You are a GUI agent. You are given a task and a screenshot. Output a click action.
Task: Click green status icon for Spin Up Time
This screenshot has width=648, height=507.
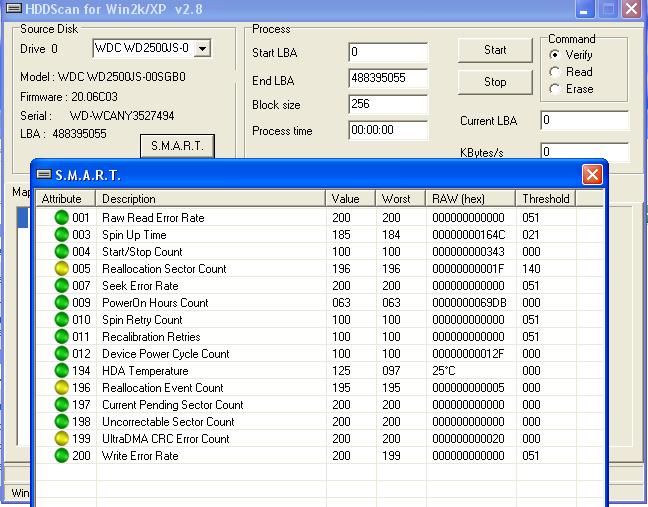pyautogui.click(x=62, y=234)
